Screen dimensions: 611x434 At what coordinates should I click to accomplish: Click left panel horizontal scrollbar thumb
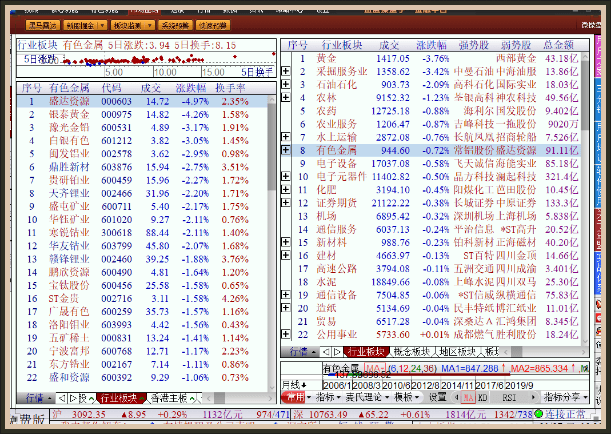point(219,398)
